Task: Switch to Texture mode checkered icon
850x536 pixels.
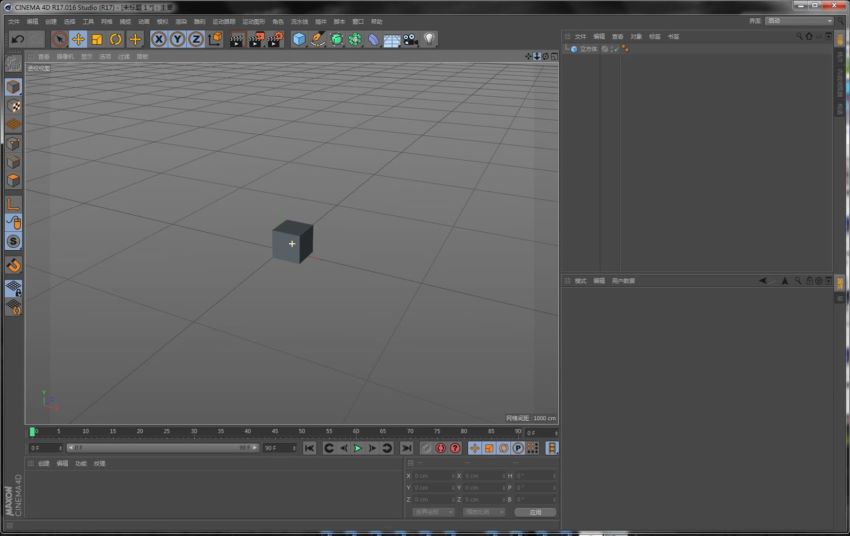Action: click(x=14, y=106)
